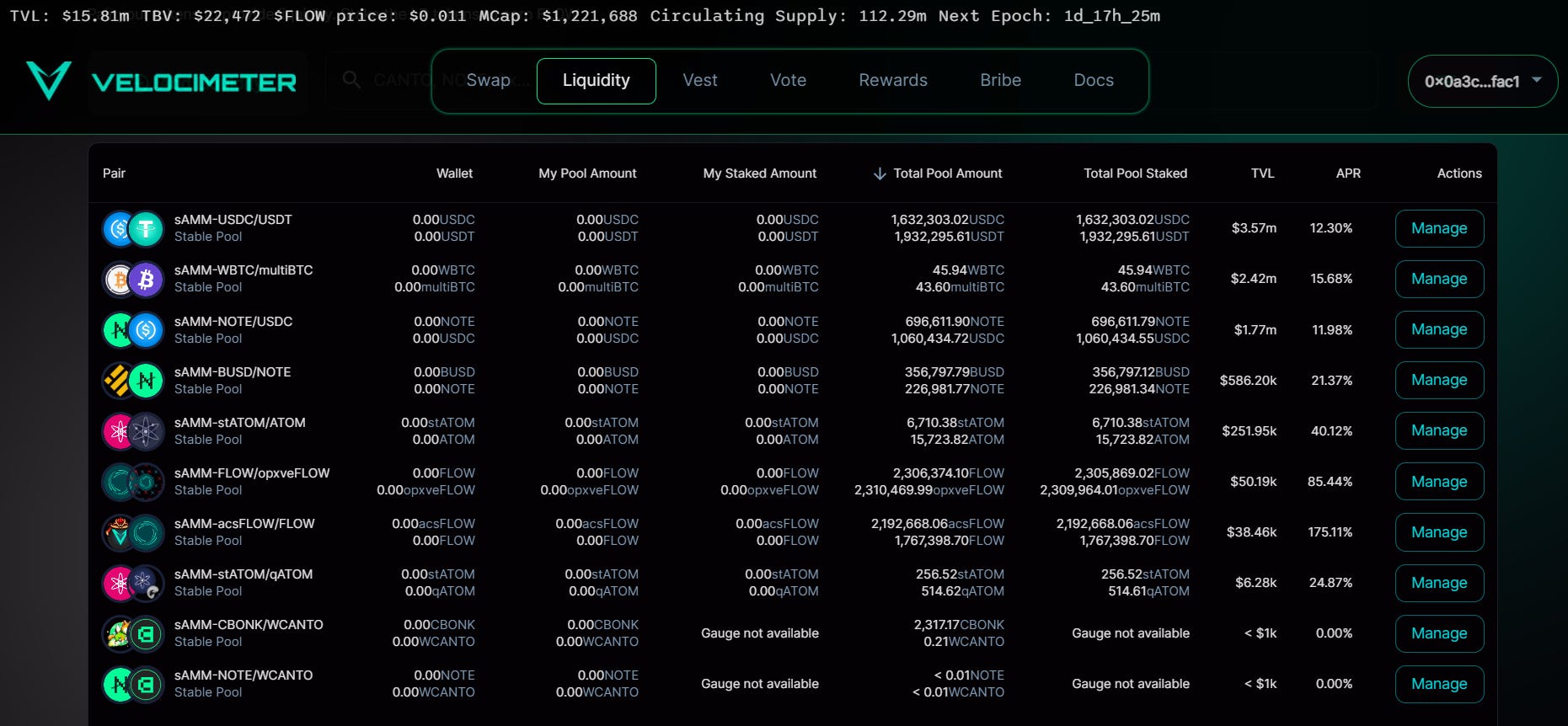1568x726 pixels.
Task: Manage the sAMM-stATOM/ATOM pool
Action: pos(1439,430)
